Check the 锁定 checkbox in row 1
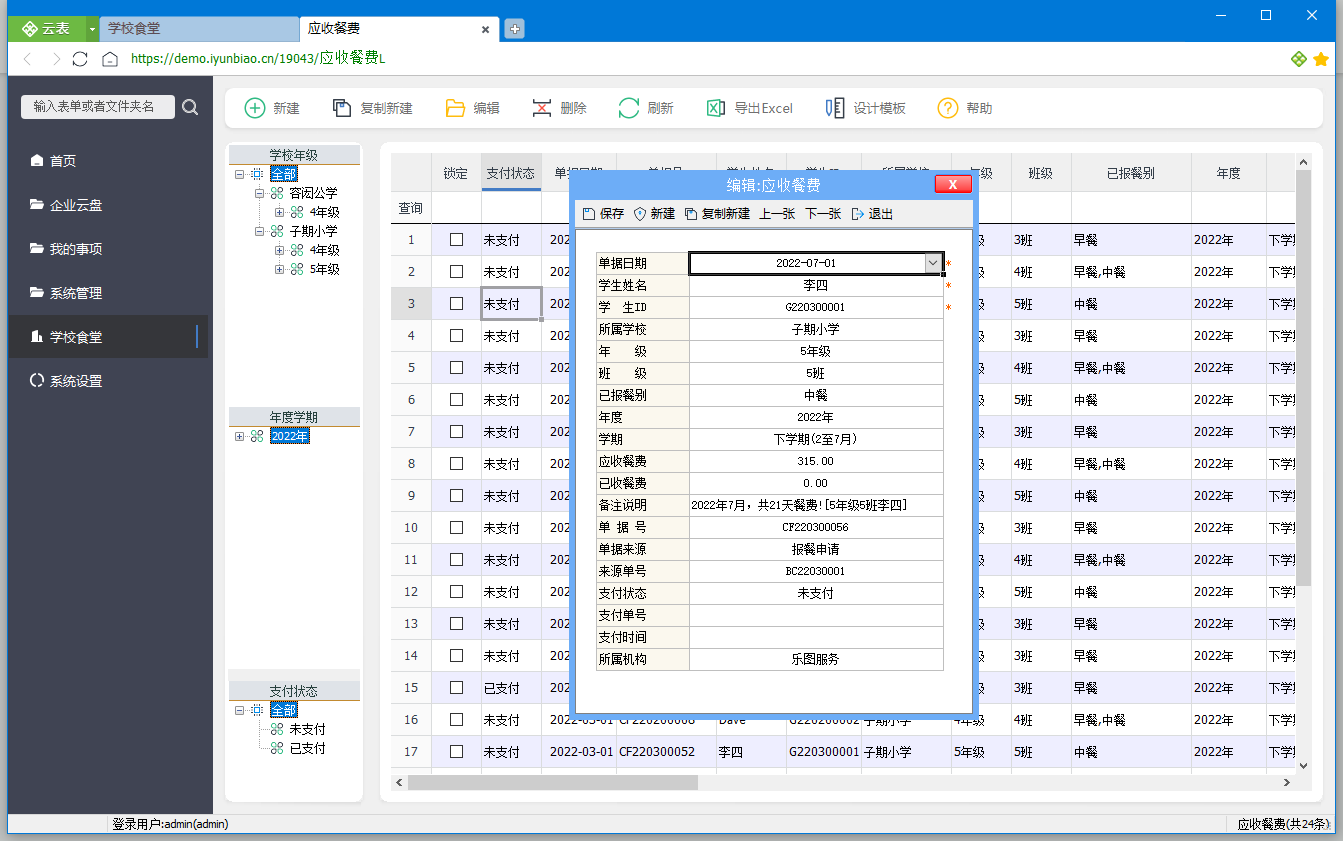The image size is (1343, 841). 456,240
